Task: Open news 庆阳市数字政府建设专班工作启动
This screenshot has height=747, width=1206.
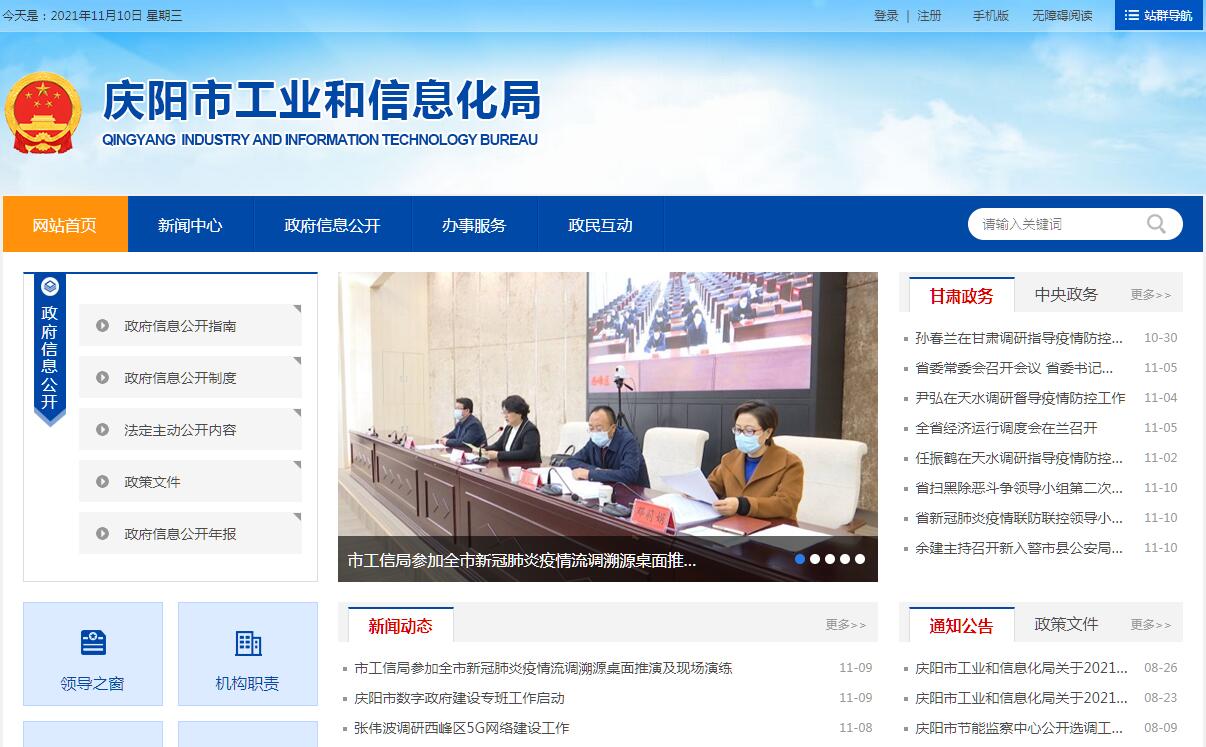Action: (x=459, y=698)
